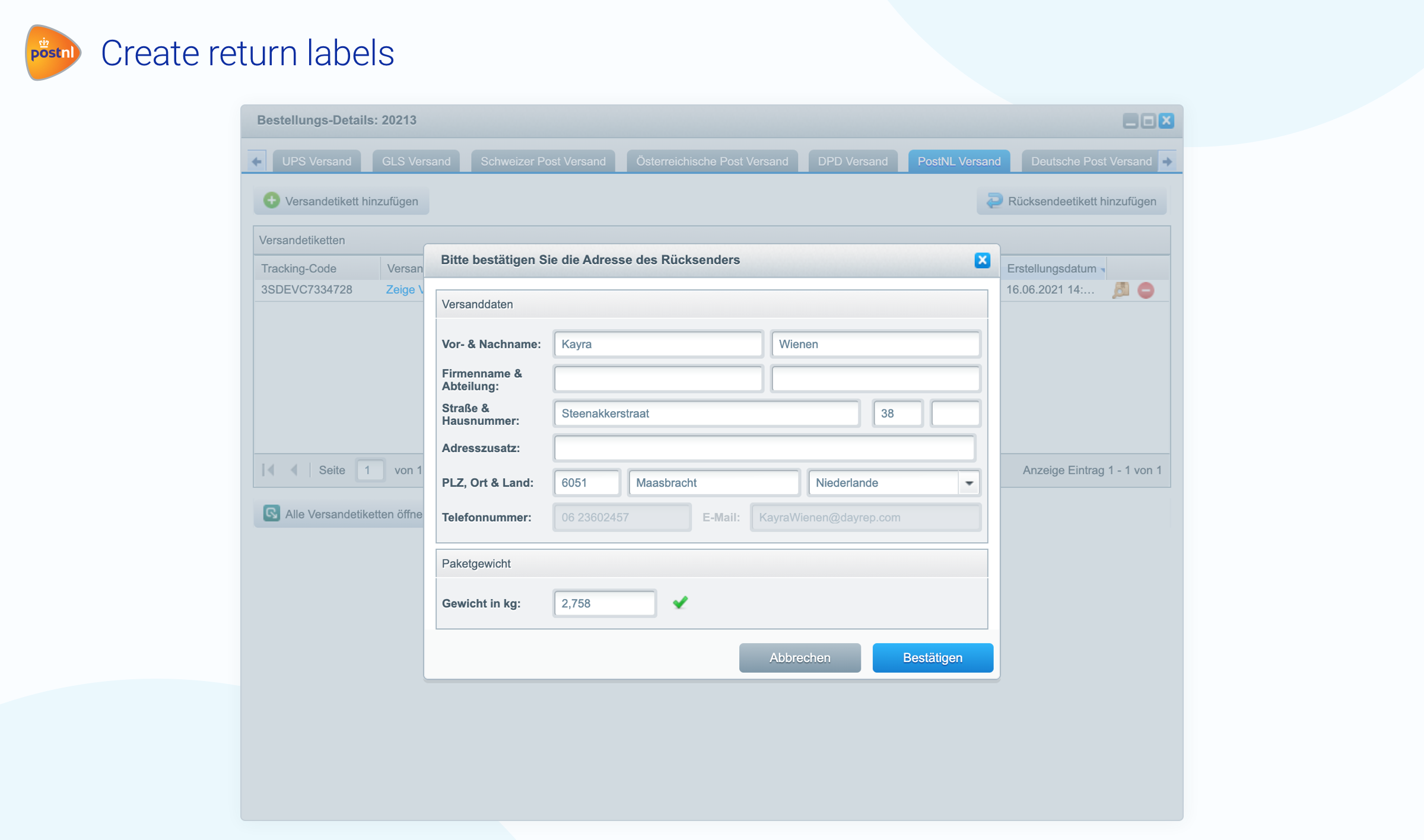
Task: Click city field Maasbracht
Action: 714,483
